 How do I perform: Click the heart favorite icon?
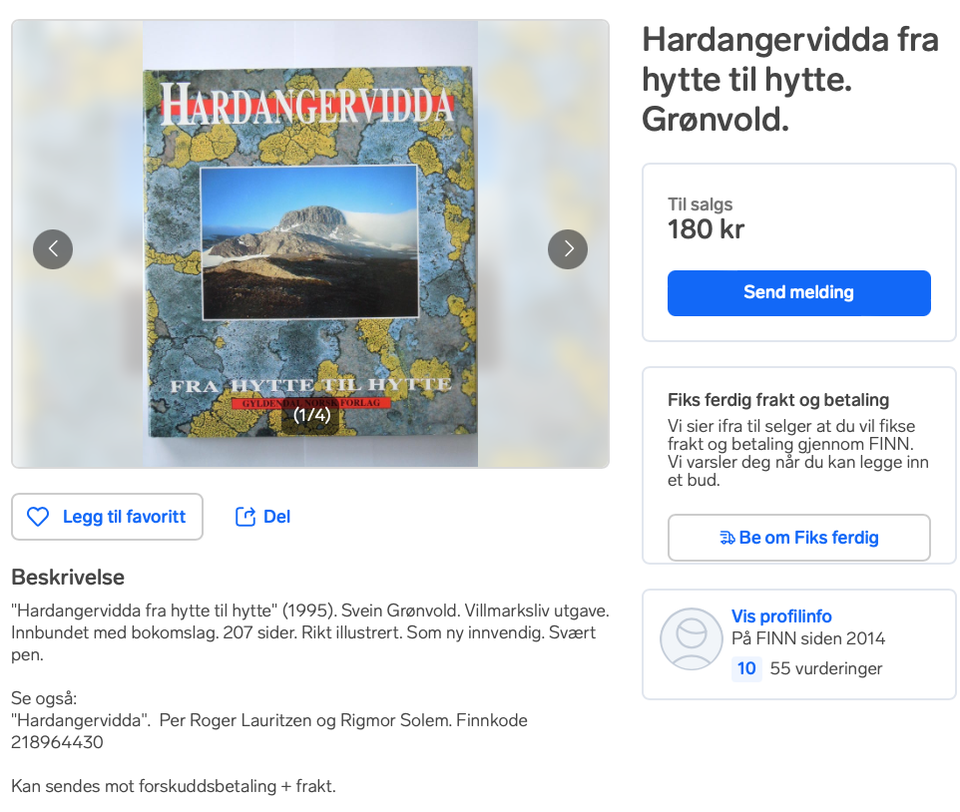click(x=38, y=517)
